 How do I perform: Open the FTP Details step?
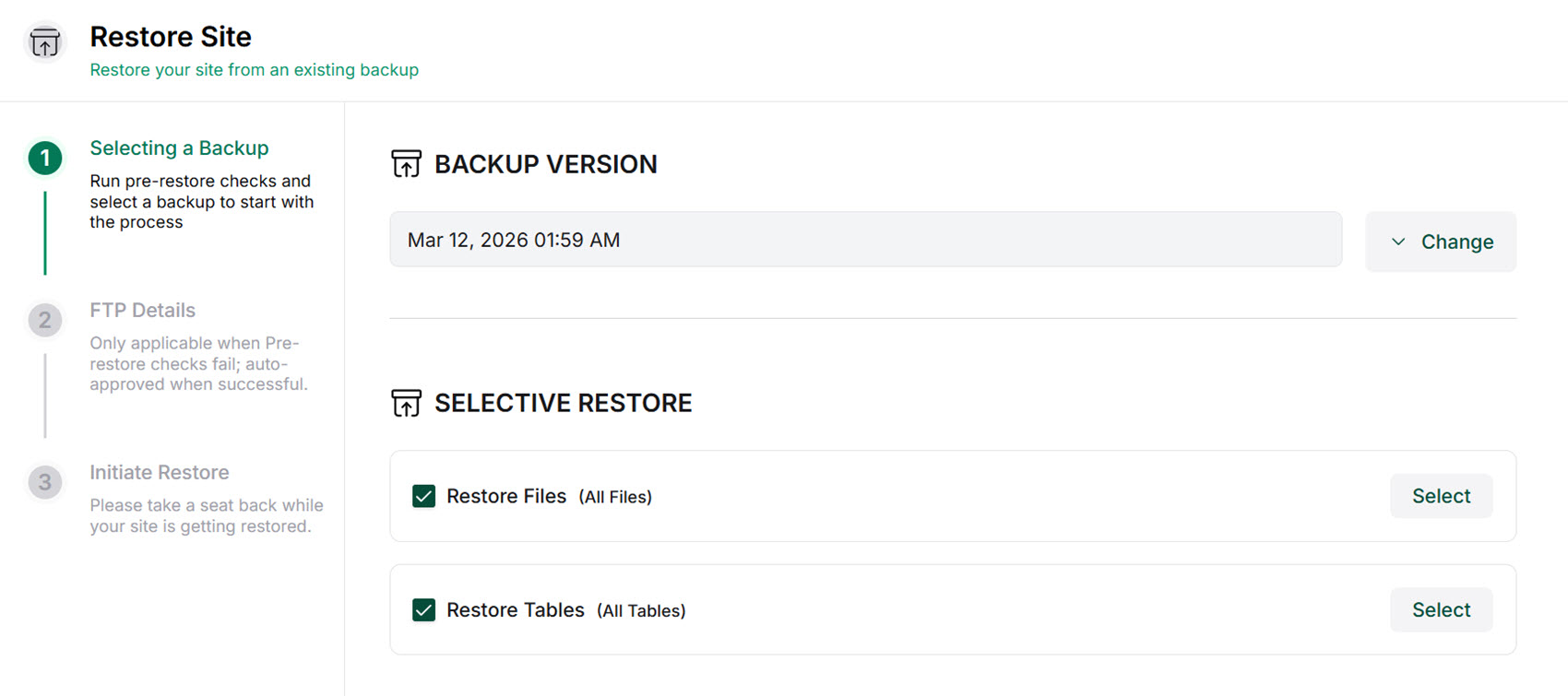(142, 310)
